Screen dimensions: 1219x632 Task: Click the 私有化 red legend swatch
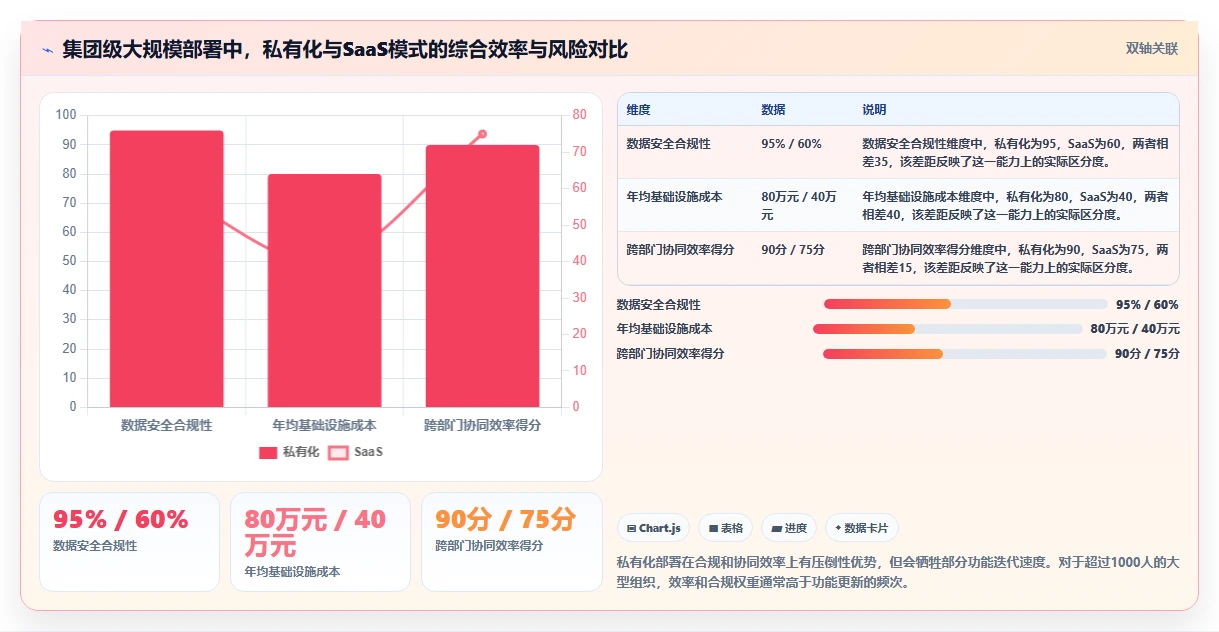click(x=267, y=452)
